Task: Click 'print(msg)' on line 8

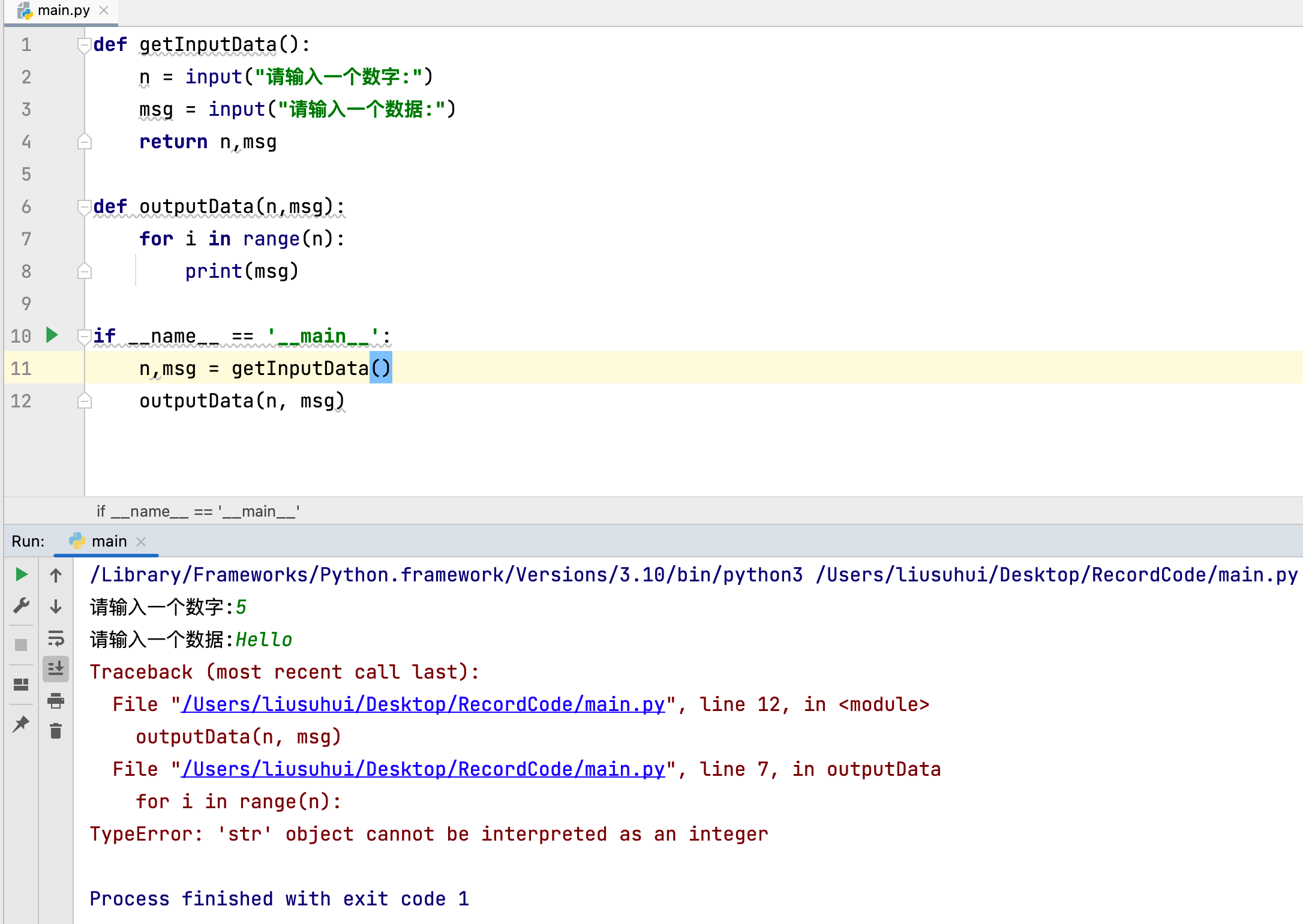Action: coord(242,272)
